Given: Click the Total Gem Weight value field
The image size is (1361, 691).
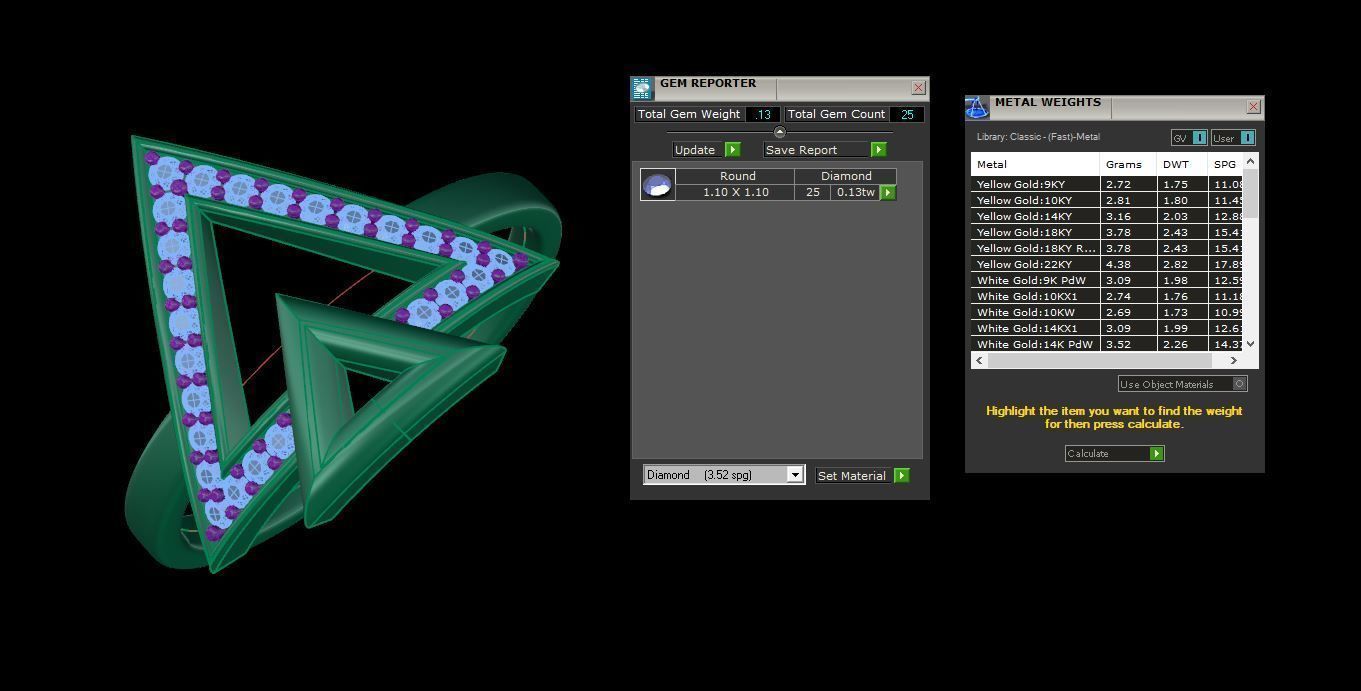Looking at the screenshot, I should (763, 114).
